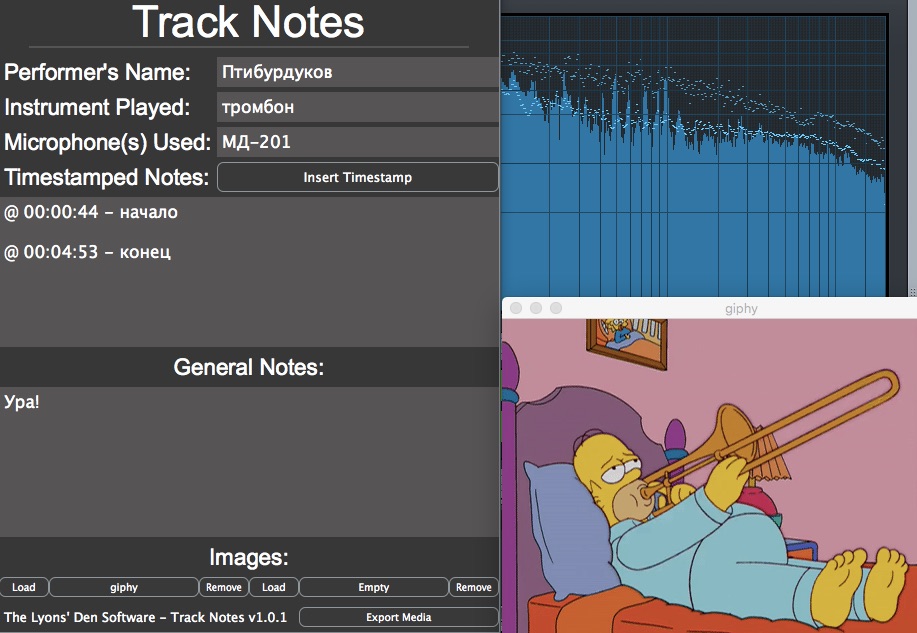Click the spectrum analyzer graph display
The height and width of the screenshot is (633, 917).
694,156
